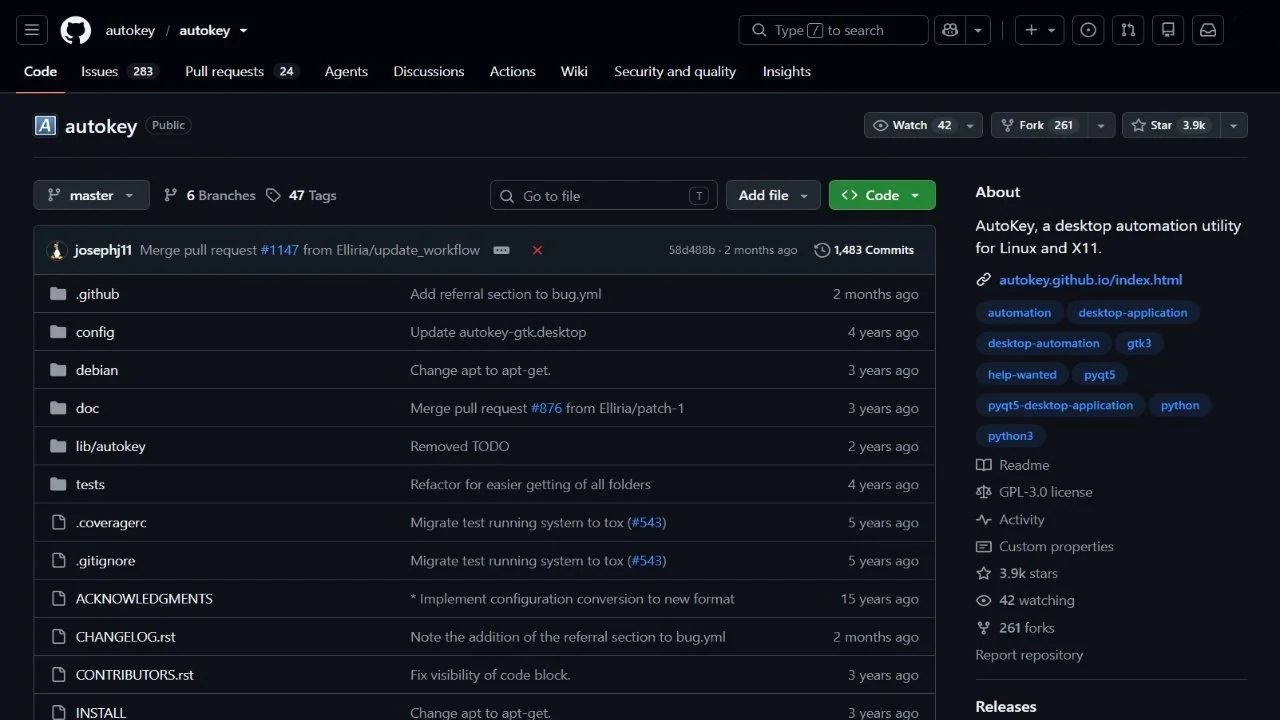Select the pyqt5-desktop-application topic tag
The height and width of the screenshot is (720, 1280).
1060,405
